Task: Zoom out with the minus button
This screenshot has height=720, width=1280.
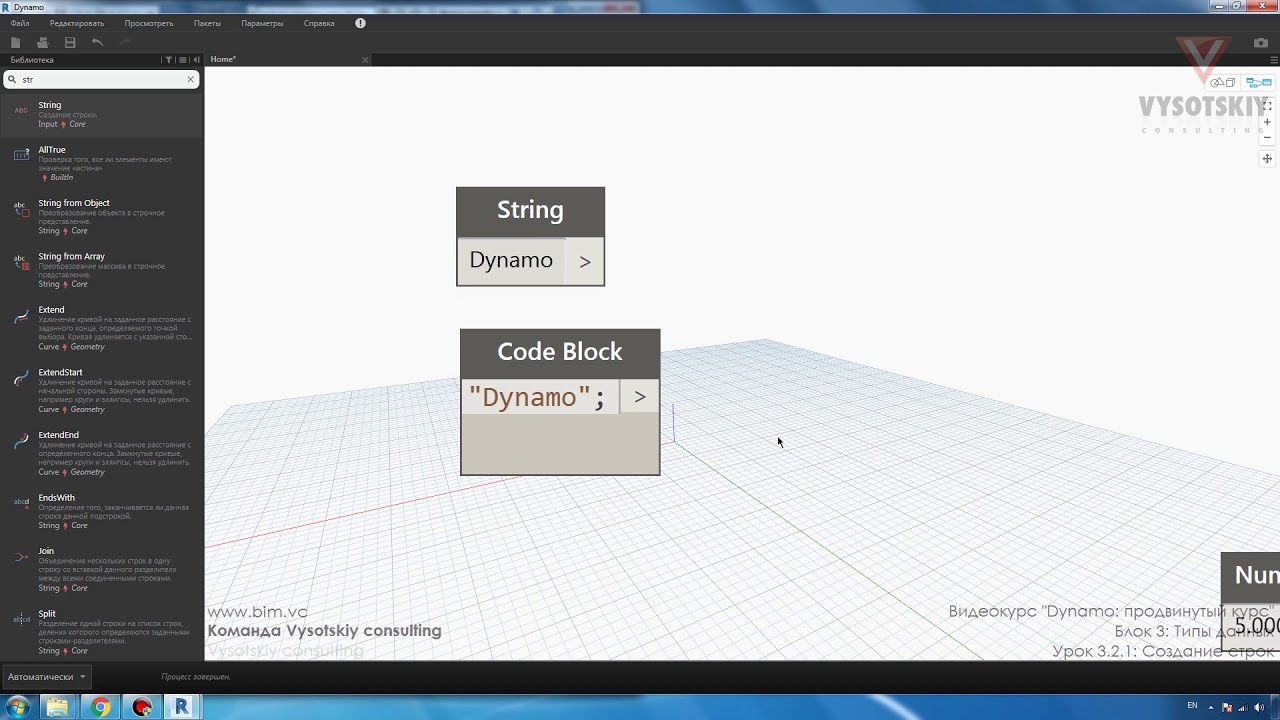Action: (1267, 138)
